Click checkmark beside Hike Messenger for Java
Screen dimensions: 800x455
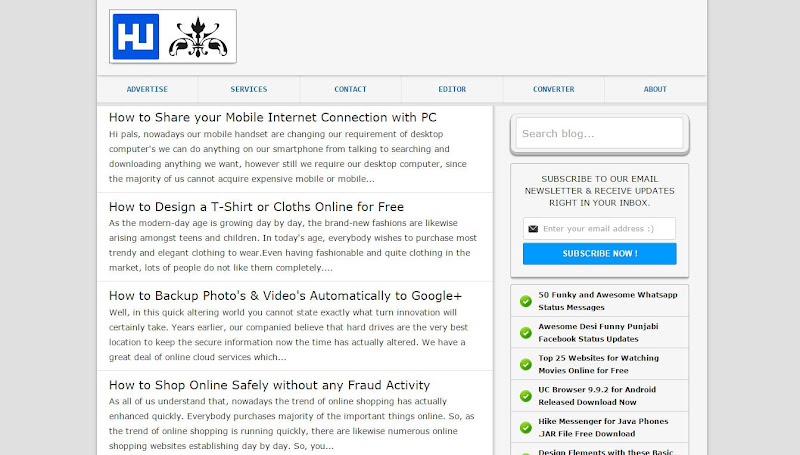coord(526,427)
